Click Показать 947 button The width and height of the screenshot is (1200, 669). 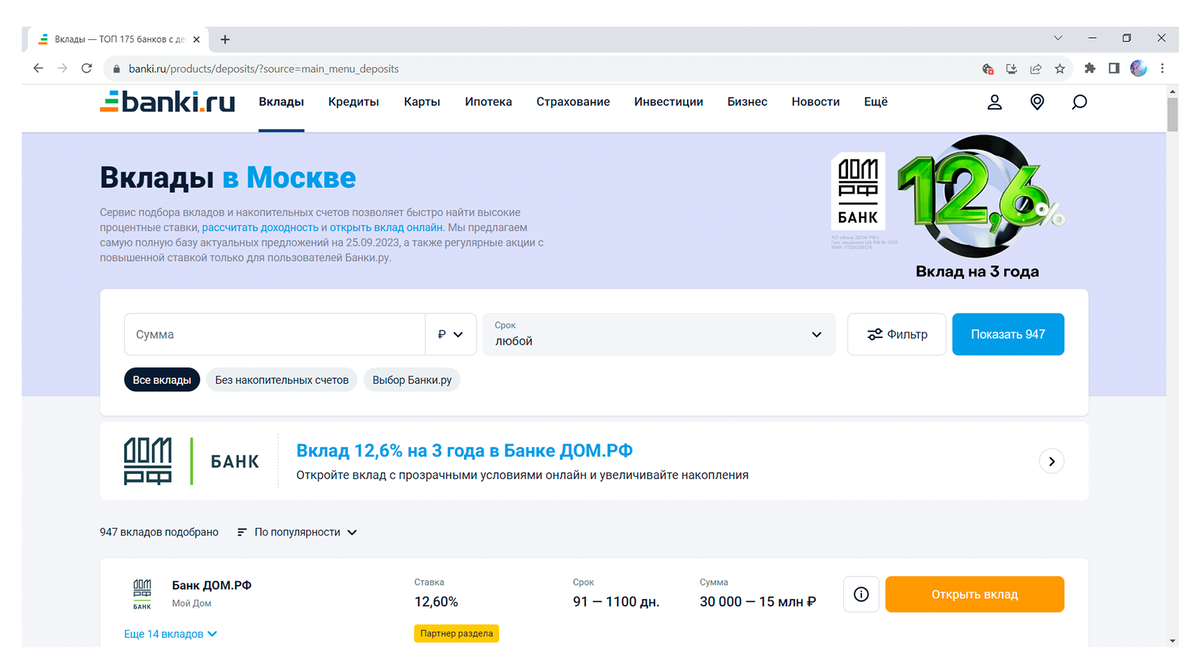(1008, 334)
